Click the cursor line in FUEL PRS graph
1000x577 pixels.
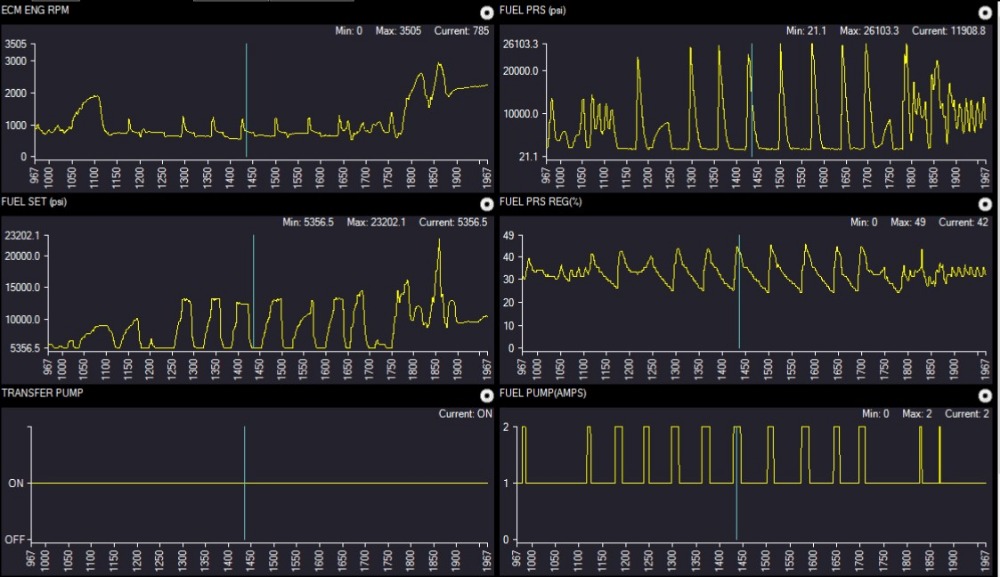click(752, 100)
